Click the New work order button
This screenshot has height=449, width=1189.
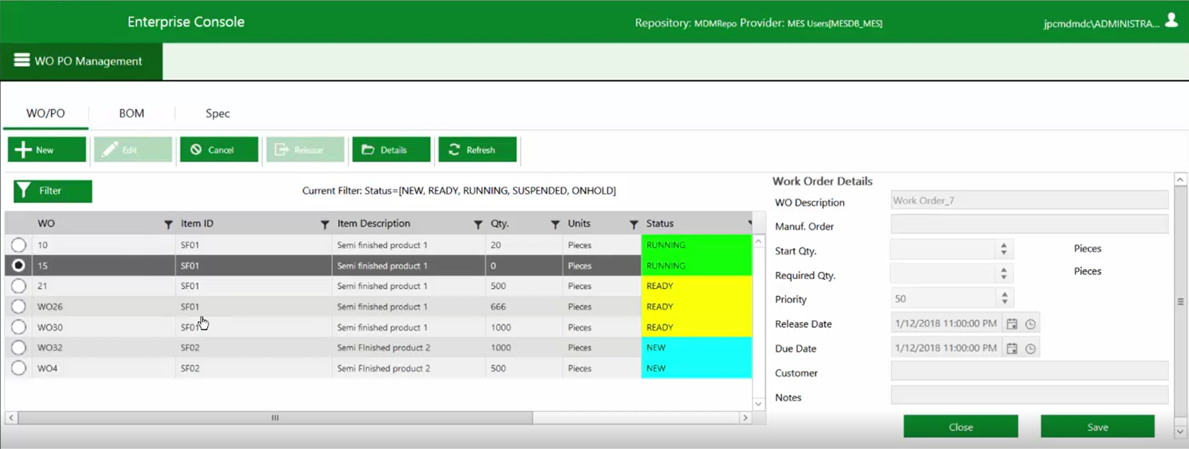(x=47, y=149)
